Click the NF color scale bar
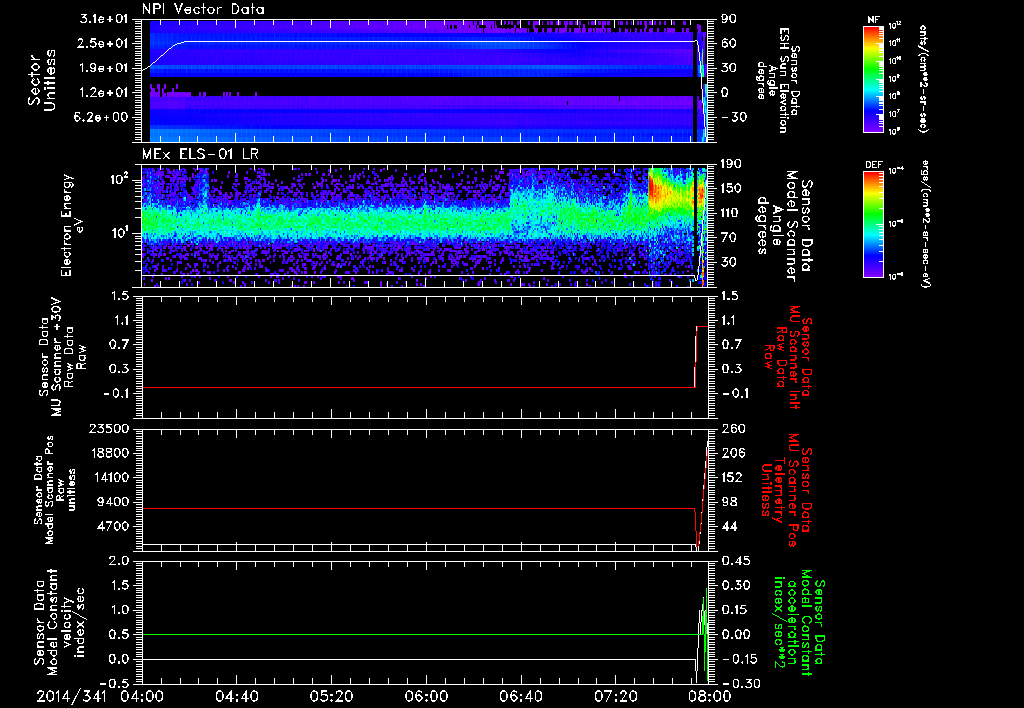Viewport: 1024px width, 708px height. [x=875, y=79]
